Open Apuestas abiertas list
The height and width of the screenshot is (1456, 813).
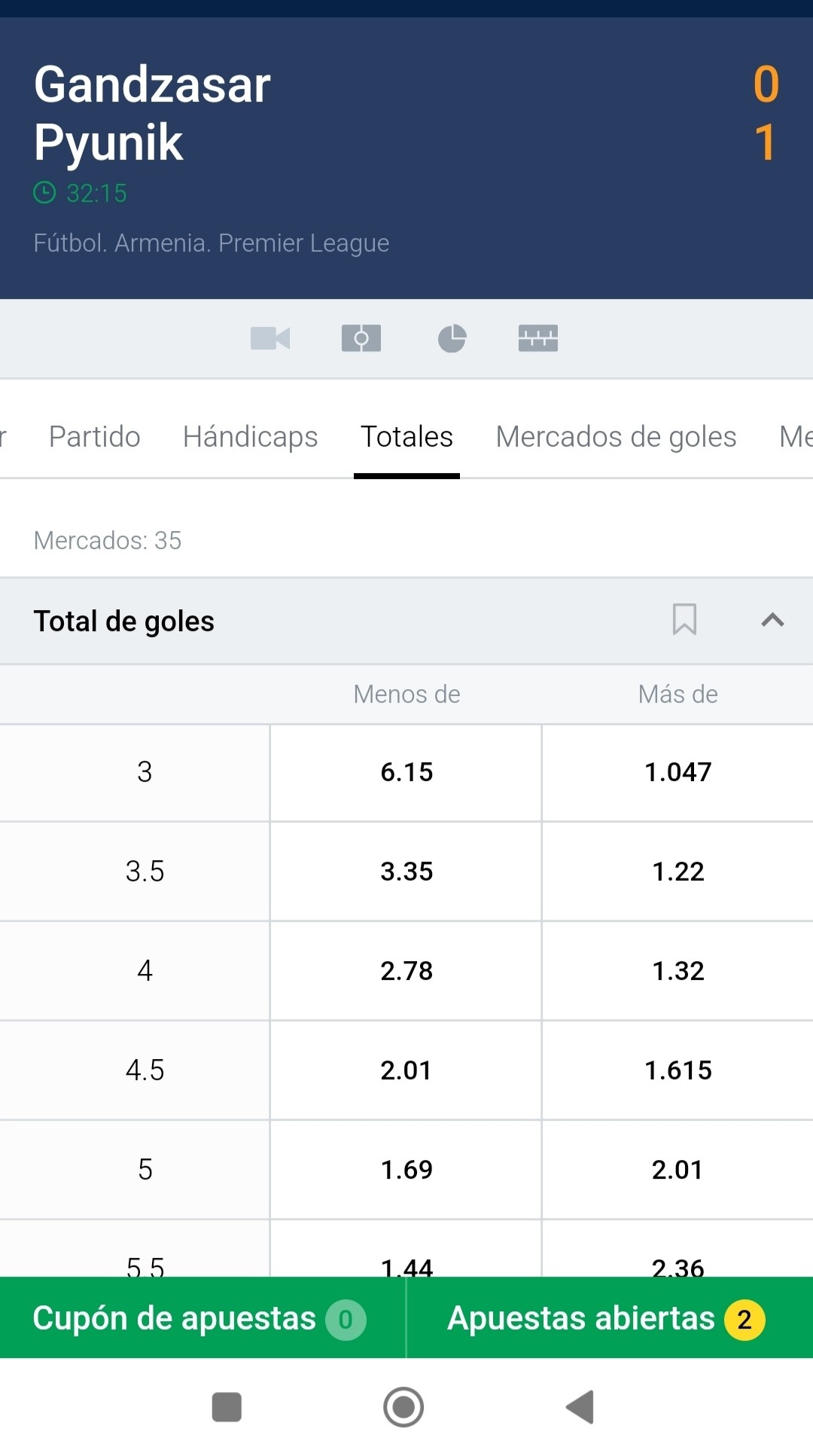610,1318
